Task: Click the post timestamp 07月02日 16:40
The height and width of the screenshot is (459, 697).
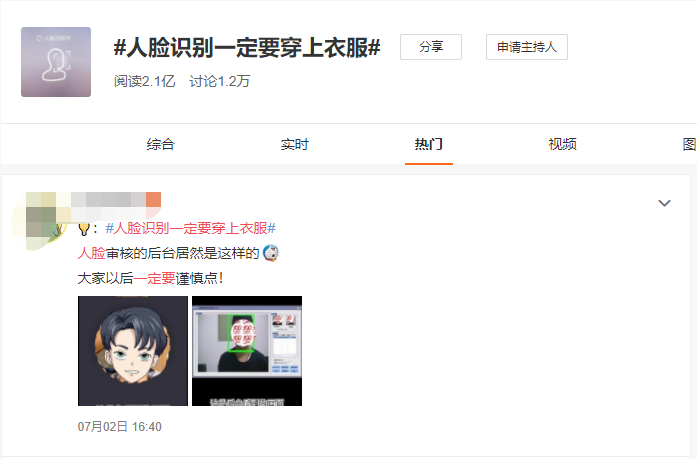Action: tap(120, 427)
